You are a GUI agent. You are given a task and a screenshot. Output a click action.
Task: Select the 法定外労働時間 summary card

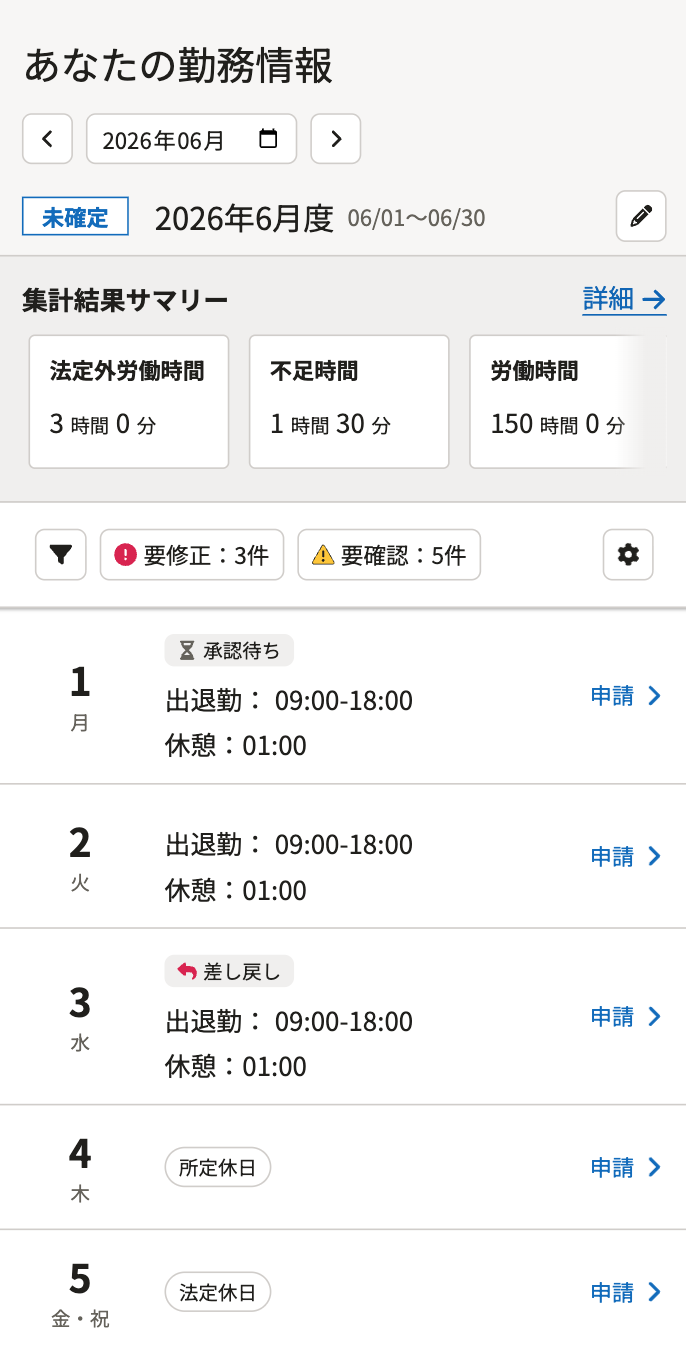click(x=129, y=402)
